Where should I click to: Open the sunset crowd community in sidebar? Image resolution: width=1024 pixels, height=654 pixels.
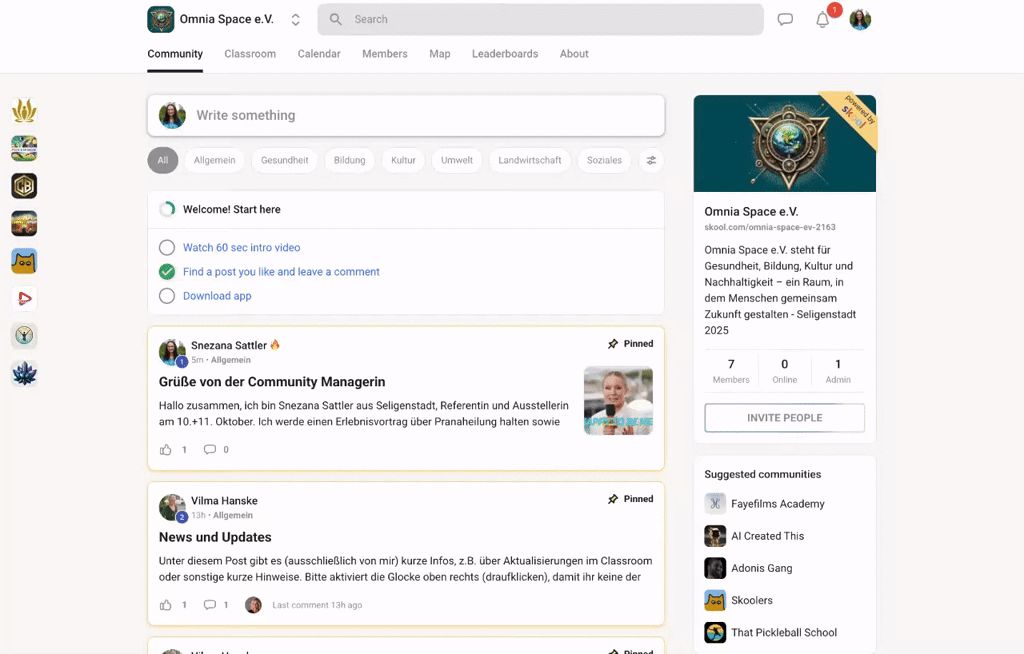pos(24,223)
